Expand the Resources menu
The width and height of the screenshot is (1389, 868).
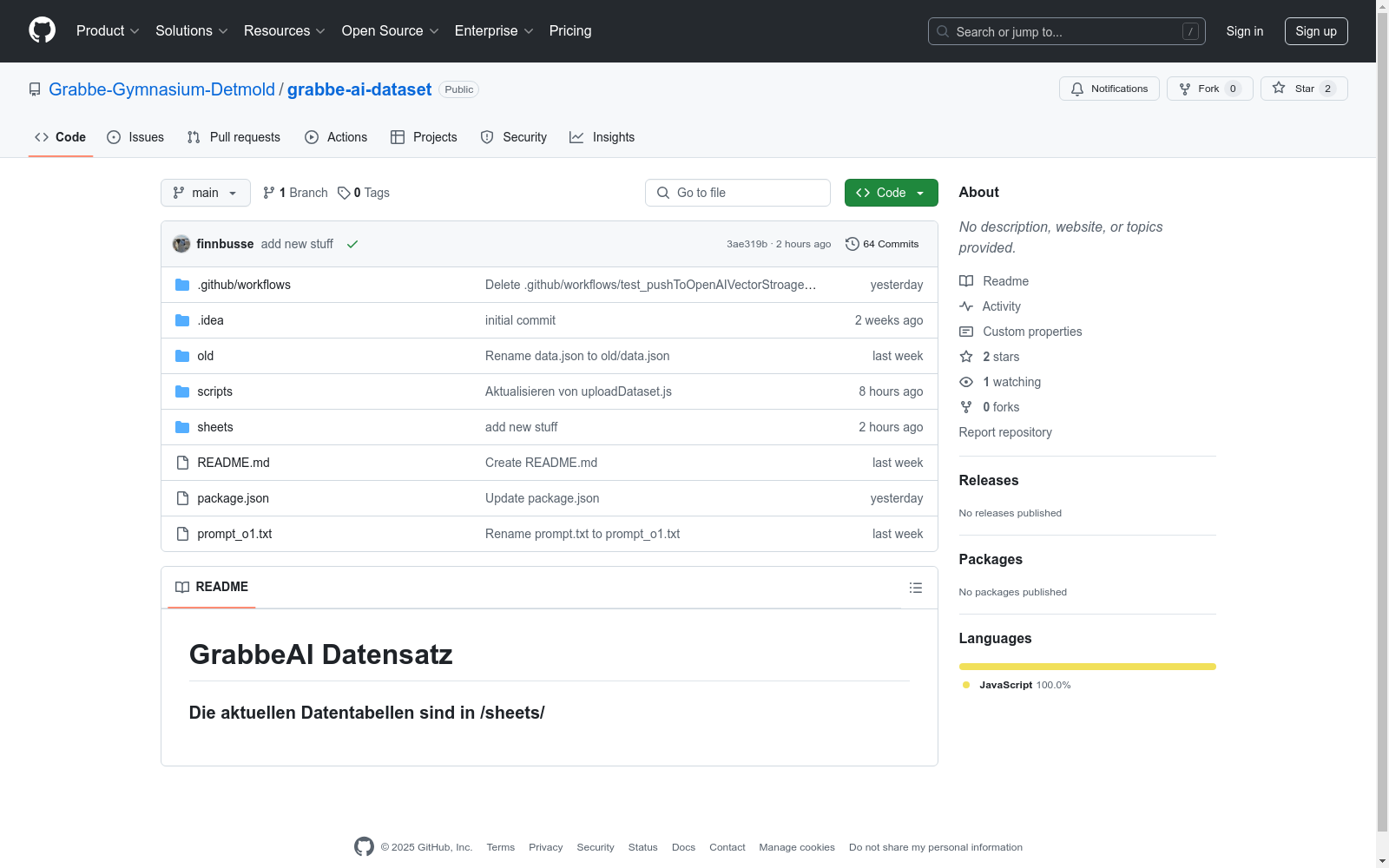click(x=285, y=31)
